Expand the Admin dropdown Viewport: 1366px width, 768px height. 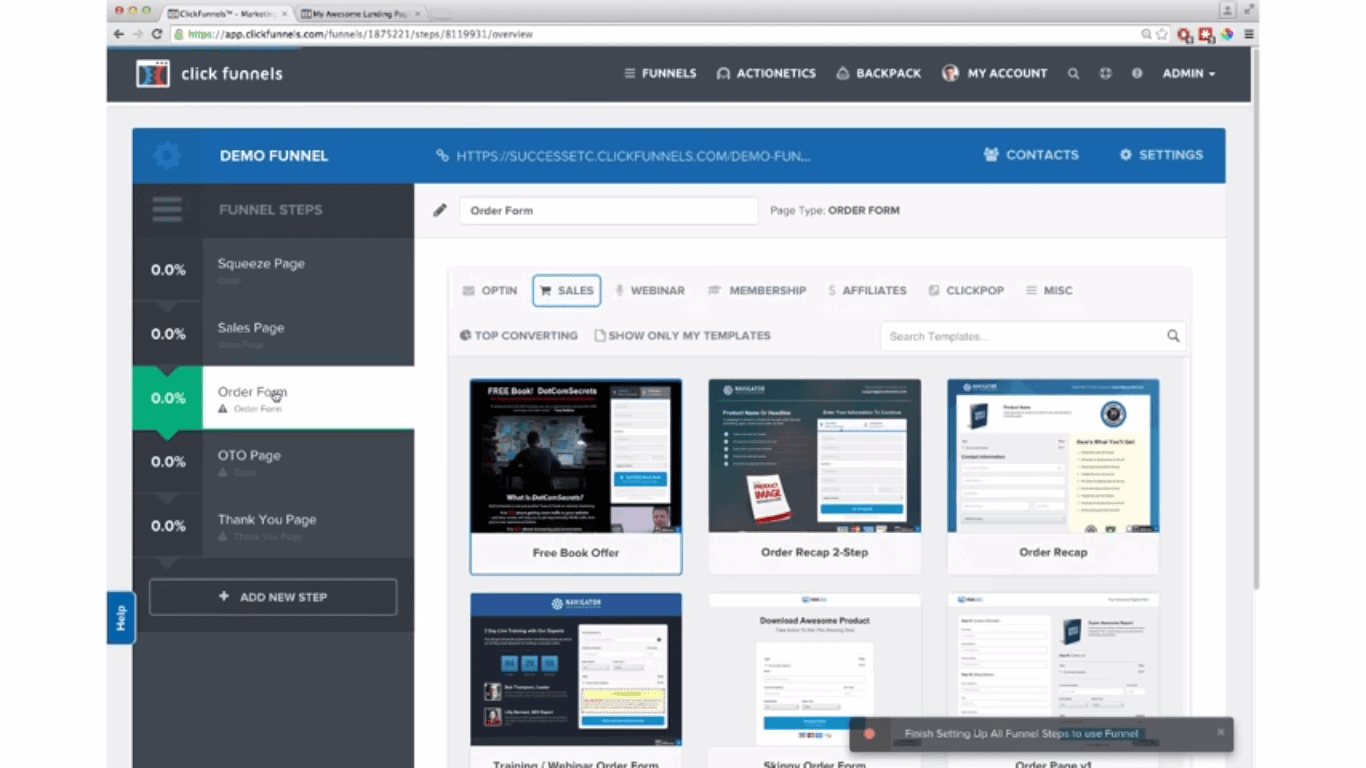[1189, 73]
